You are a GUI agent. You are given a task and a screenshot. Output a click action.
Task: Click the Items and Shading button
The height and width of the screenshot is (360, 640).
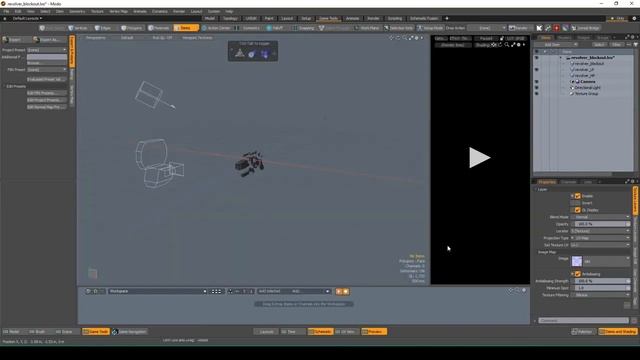618,332
